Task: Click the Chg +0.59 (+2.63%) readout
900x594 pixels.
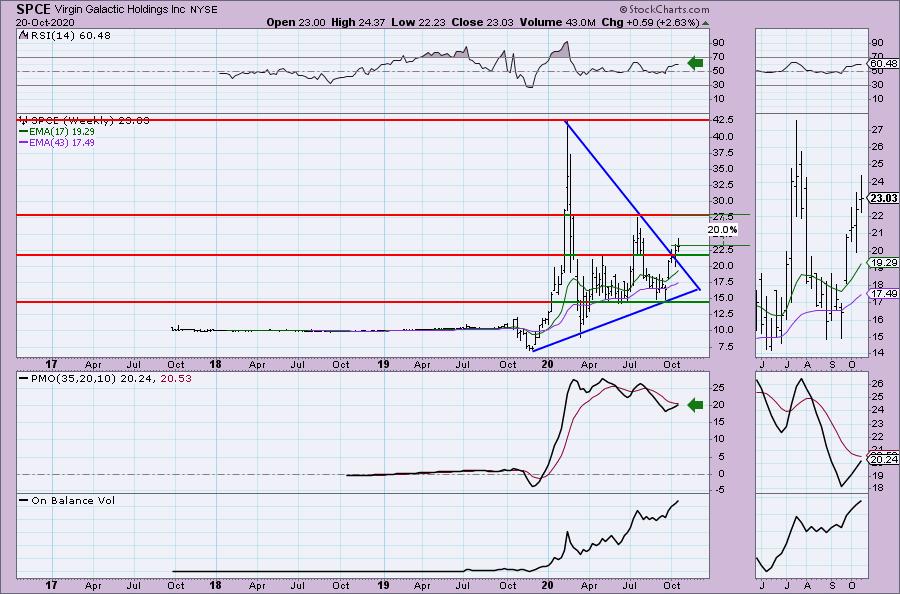Action: pos(650,22)
